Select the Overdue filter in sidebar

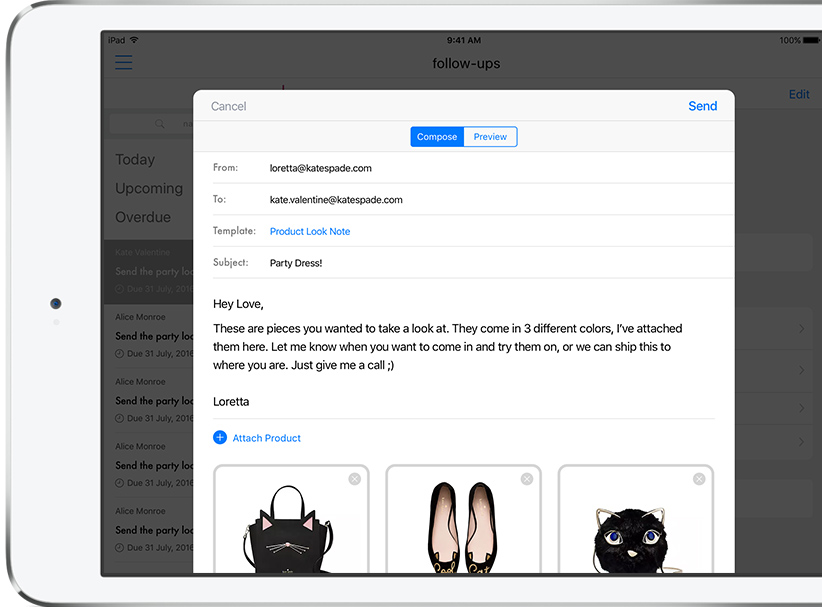(143, 216)
